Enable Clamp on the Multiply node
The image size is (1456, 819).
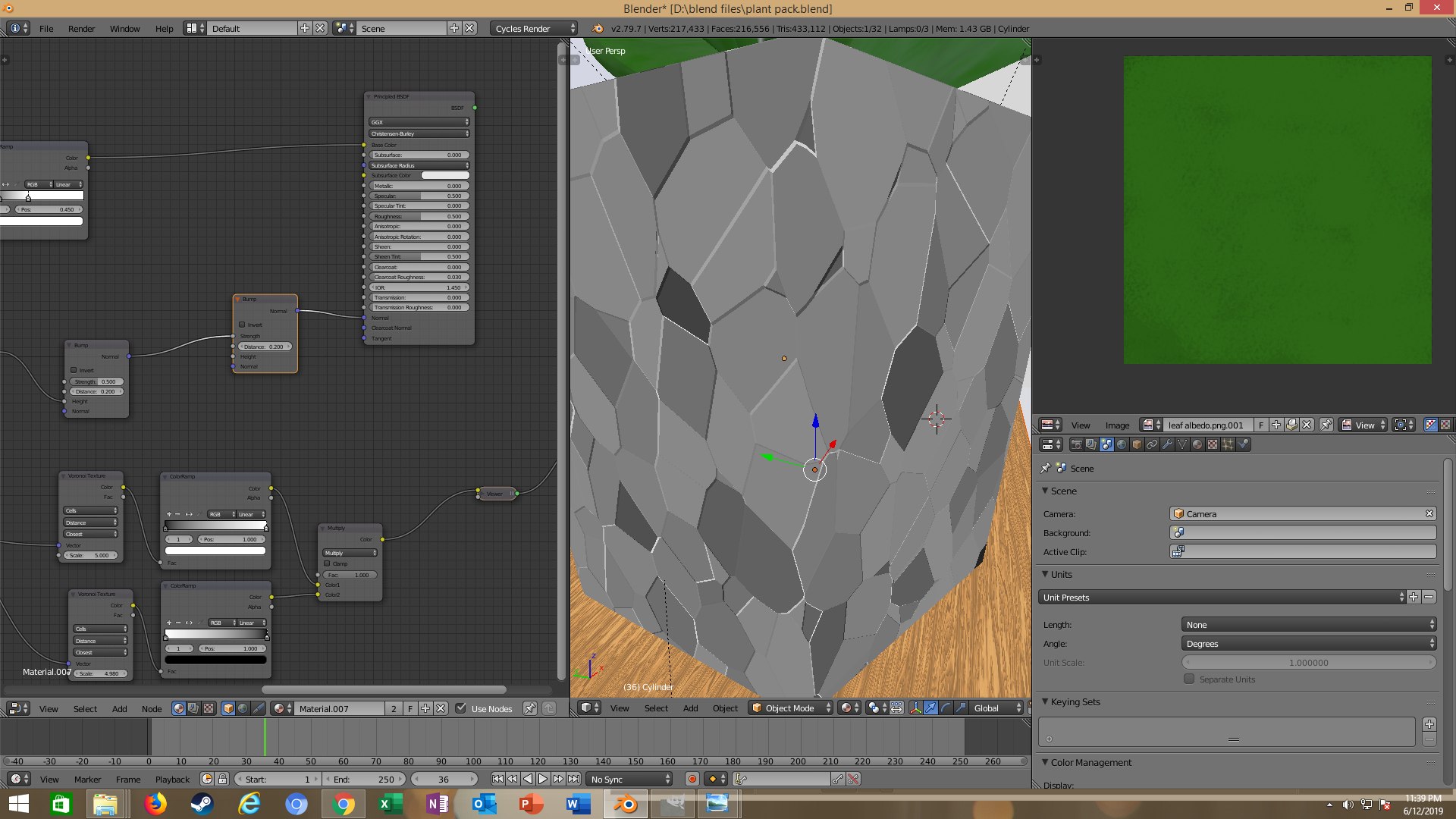328,563
